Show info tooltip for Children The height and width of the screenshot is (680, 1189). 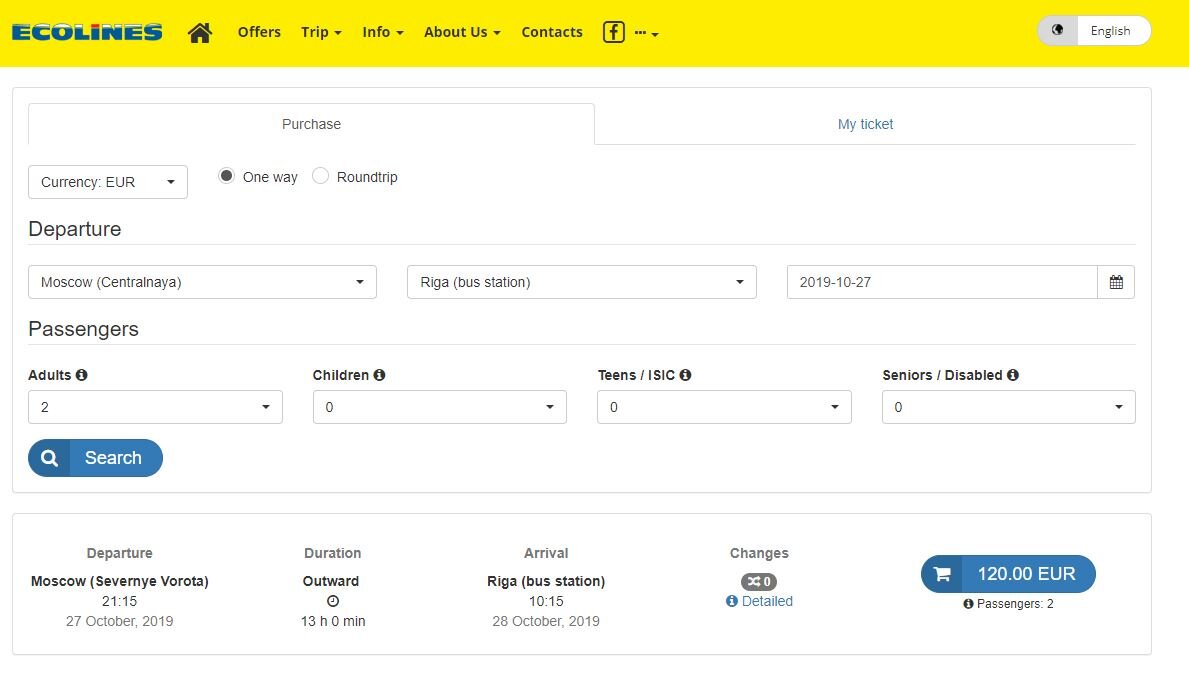pyautogui.click(x=379, y=374)
